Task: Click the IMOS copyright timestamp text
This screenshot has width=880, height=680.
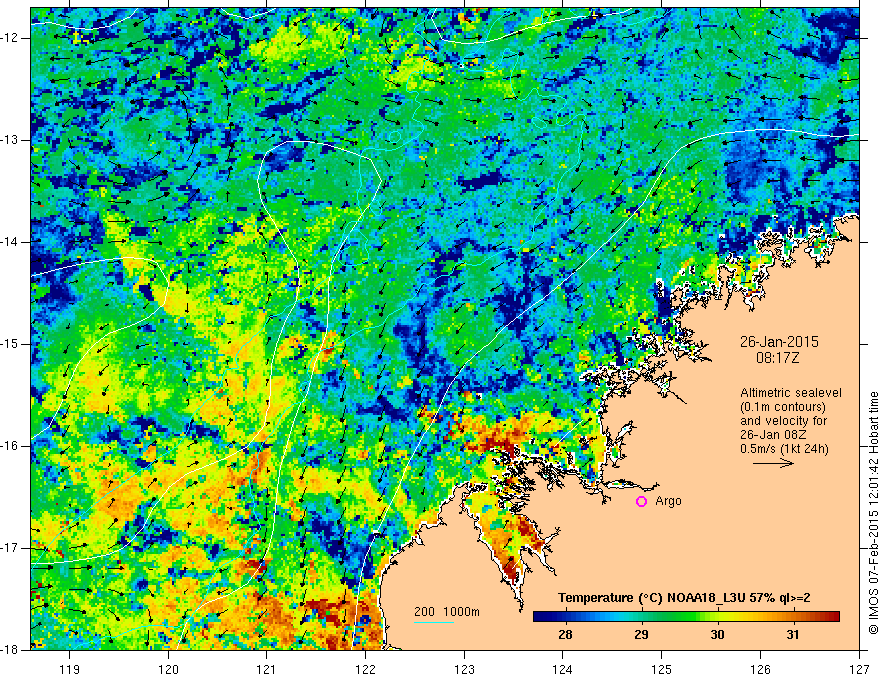Action: 873,513
